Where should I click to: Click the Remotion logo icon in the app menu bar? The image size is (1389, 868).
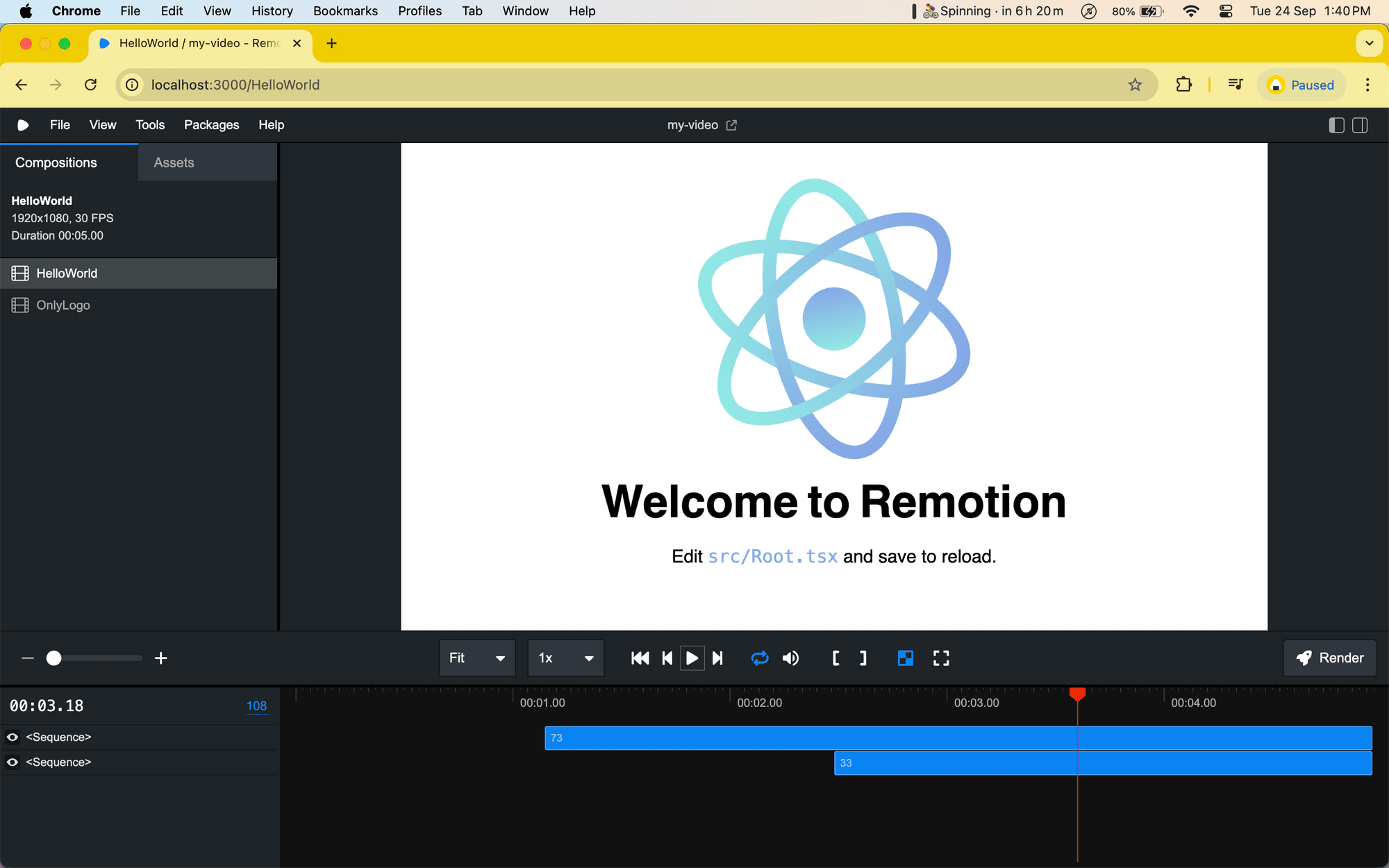22,125
